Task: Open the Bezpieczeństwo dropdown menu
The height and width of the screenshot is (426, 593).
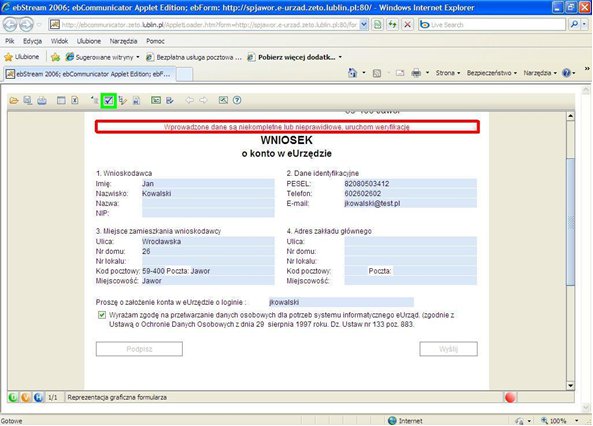Action: click(x=492, y=73)
